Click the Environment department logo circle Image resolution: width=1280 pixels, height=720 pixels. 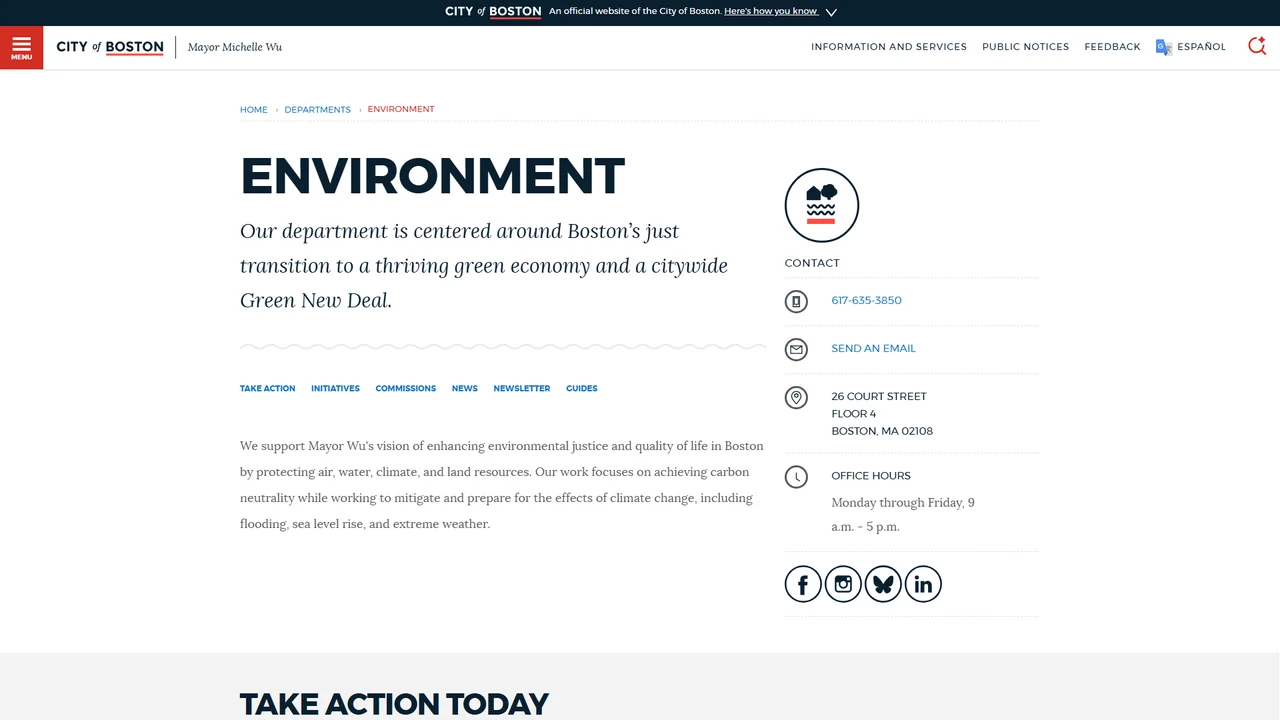pyautogui.click(x=822, y=205)
